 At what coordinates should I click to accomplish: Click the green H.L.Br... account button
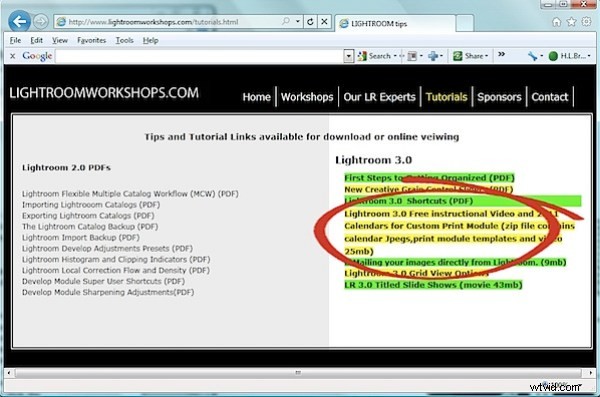pyautogui.click(x=569, y=56)
